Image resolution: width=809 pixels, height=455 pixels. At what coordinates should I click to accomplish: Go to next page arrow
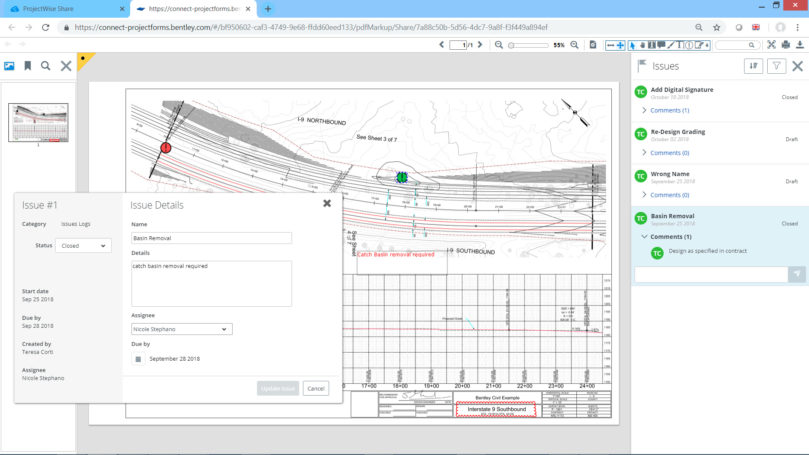click(x=478, y=45)
